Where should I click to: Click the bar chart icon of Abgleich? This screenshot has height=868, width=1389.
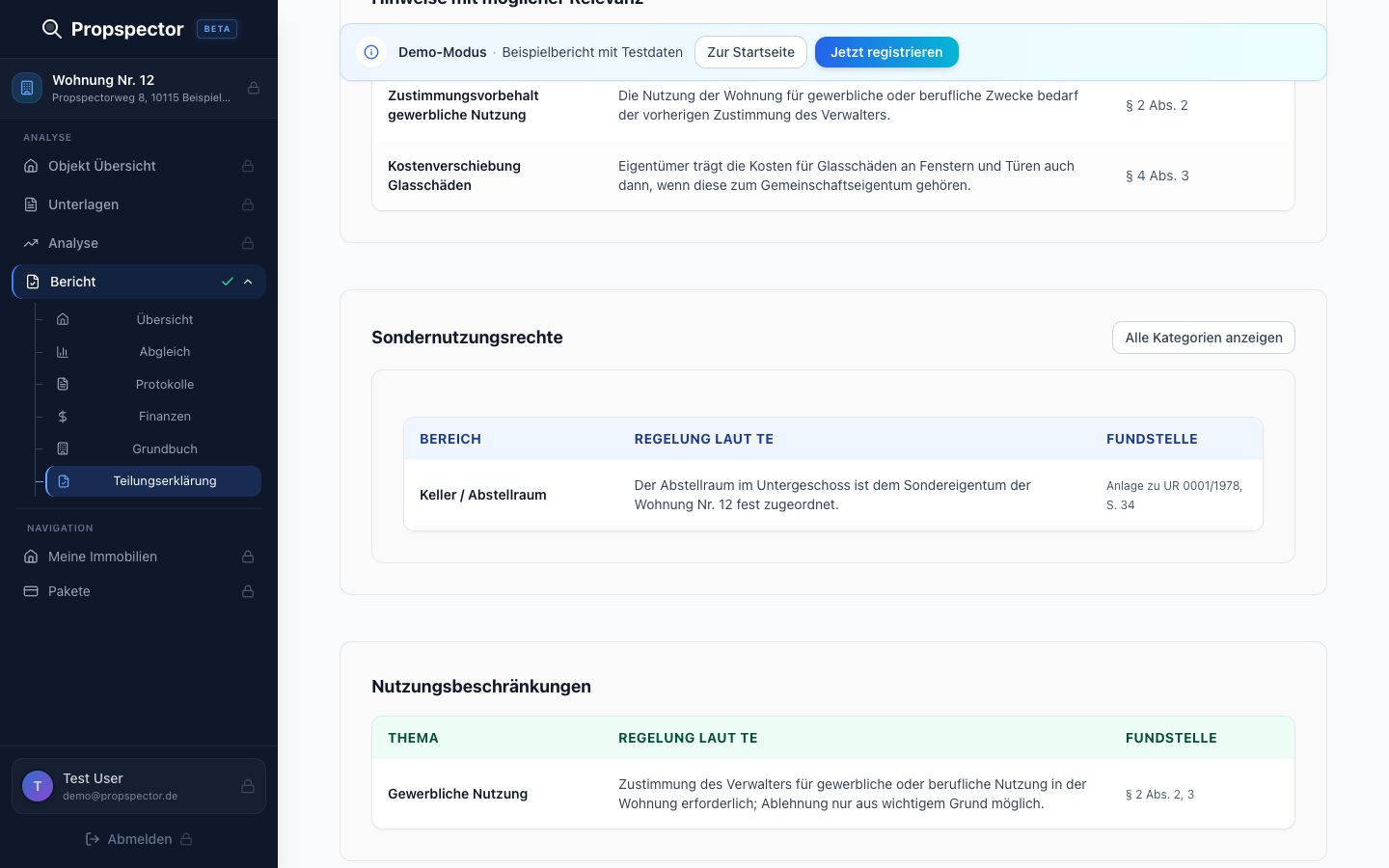(63, 352)
